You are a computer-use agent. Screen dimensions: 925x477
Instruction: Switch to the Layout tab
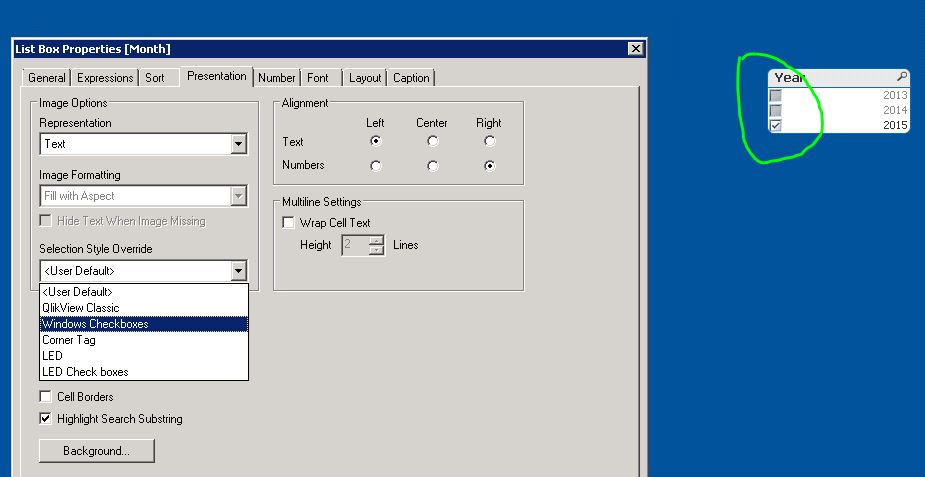tap(365, 78)
